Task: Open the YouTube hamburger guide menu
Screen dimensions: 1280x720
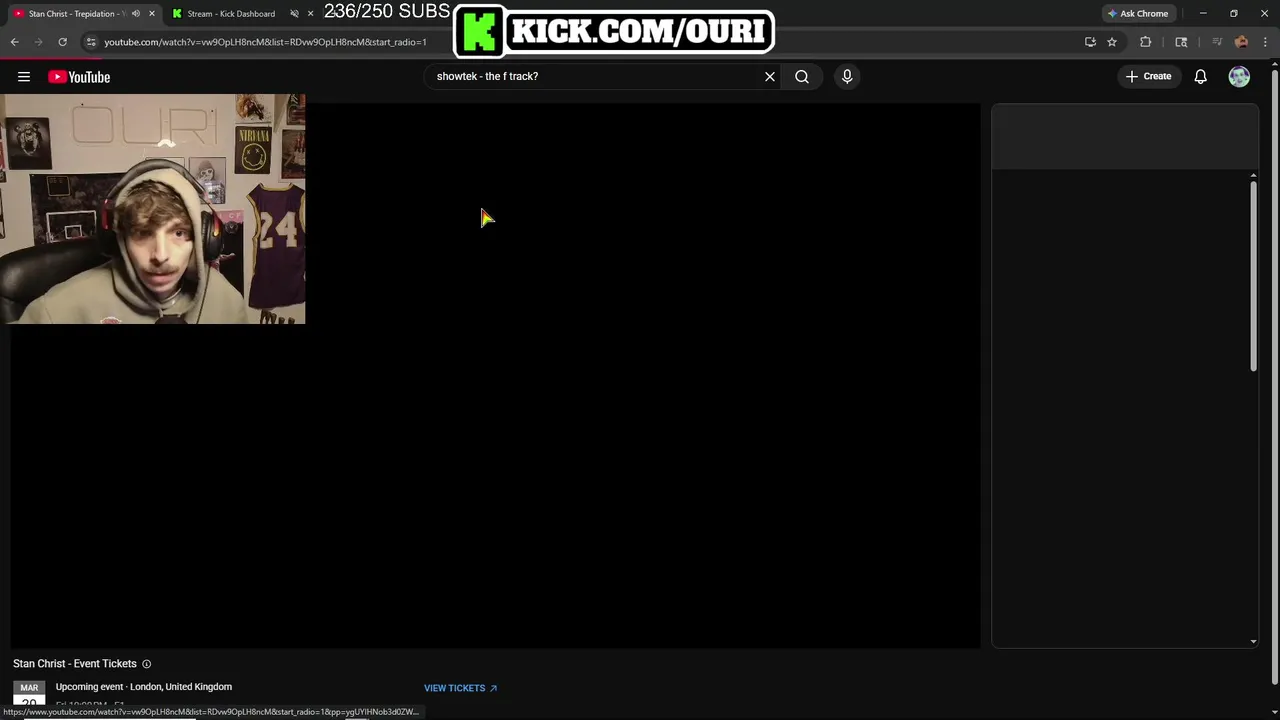Action: (24, 77)
